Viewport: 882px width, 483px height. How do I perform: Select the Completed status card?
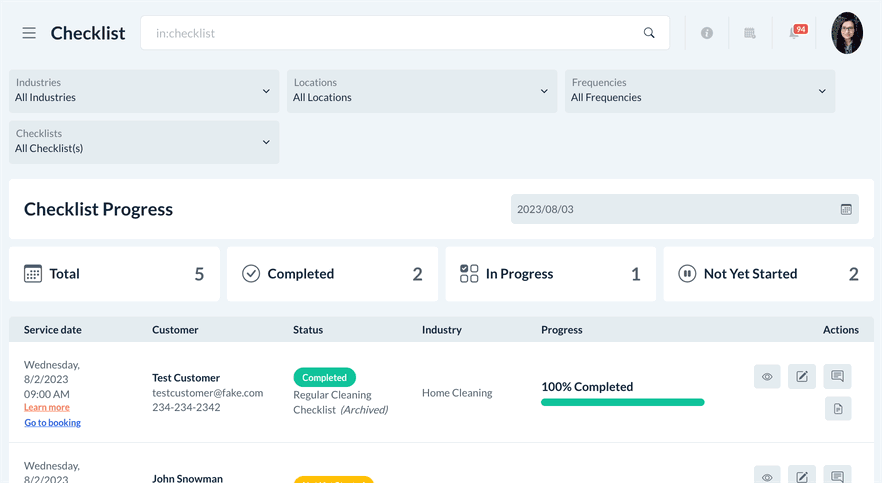click(332, 274)
